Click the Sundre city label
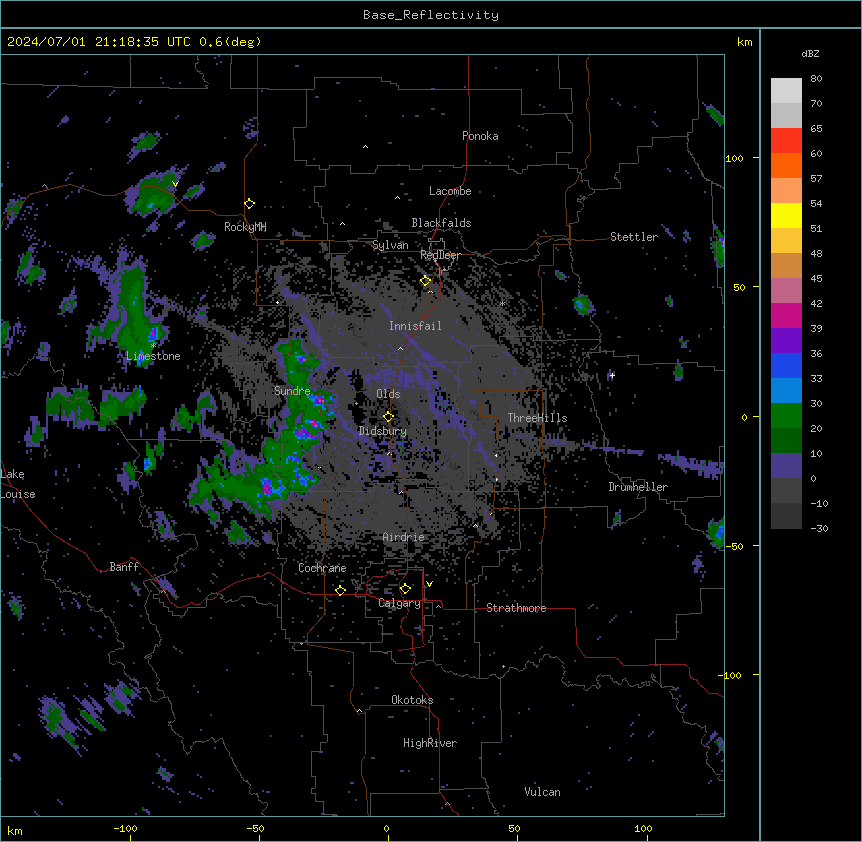Viewport: 862px width, 842px height. click(292, 391)
